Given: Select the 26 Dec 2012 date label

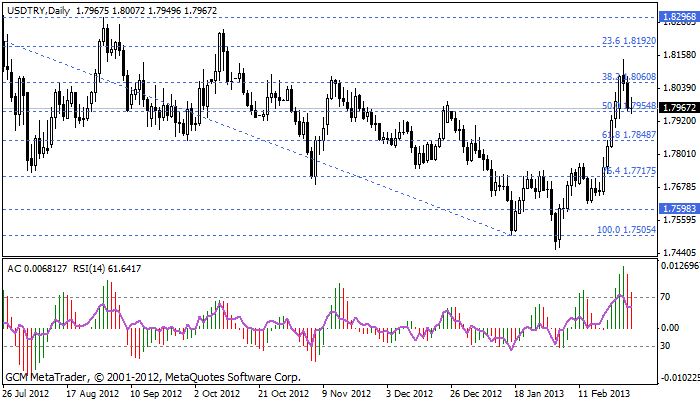Looking at the screenshot, I should pos(476,394).
